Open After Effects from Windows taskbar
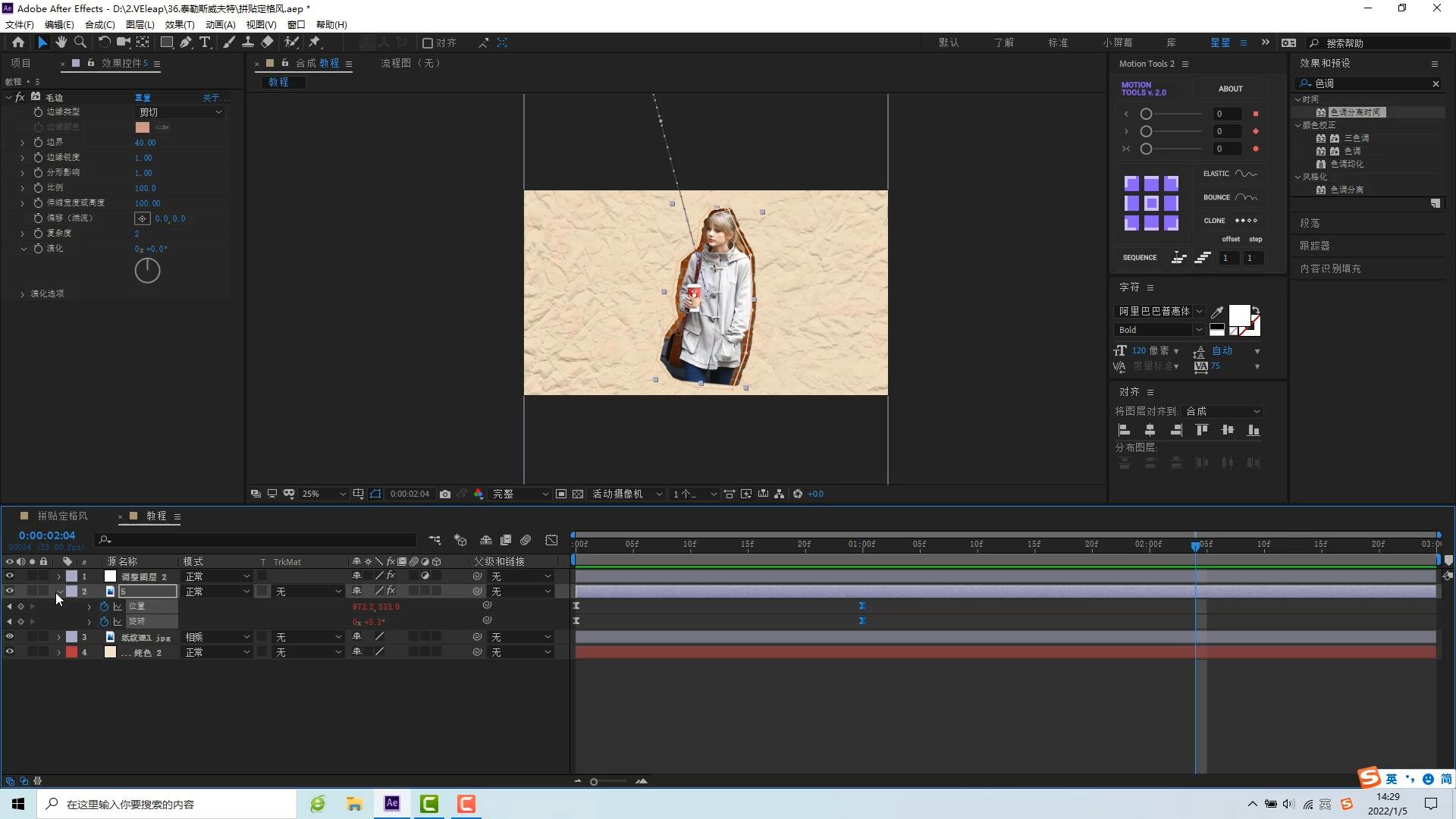Image resolution: width=1456 pixels, height=819 pixels. pyautogui.click(x=392, y=804)
